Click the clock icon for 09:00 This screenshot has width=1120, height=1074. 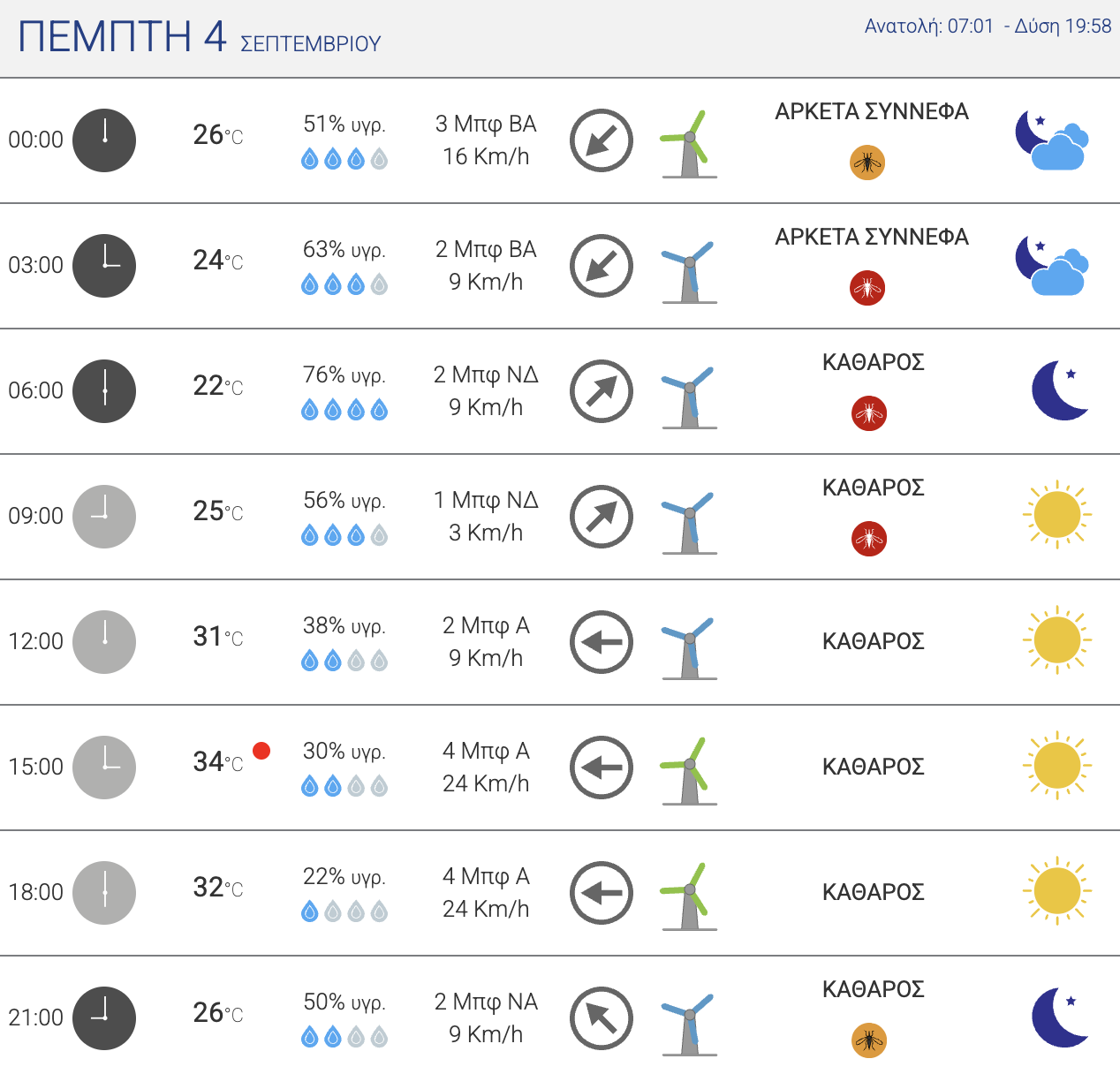tap(104, 517)
